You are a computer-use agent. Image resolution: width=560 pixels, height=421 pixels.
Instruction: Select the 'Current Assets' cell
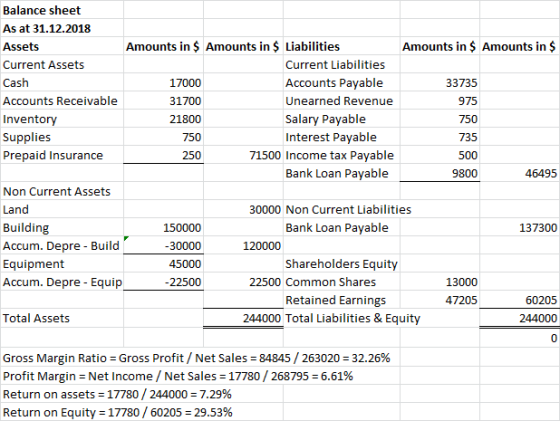tap(62, 64)
